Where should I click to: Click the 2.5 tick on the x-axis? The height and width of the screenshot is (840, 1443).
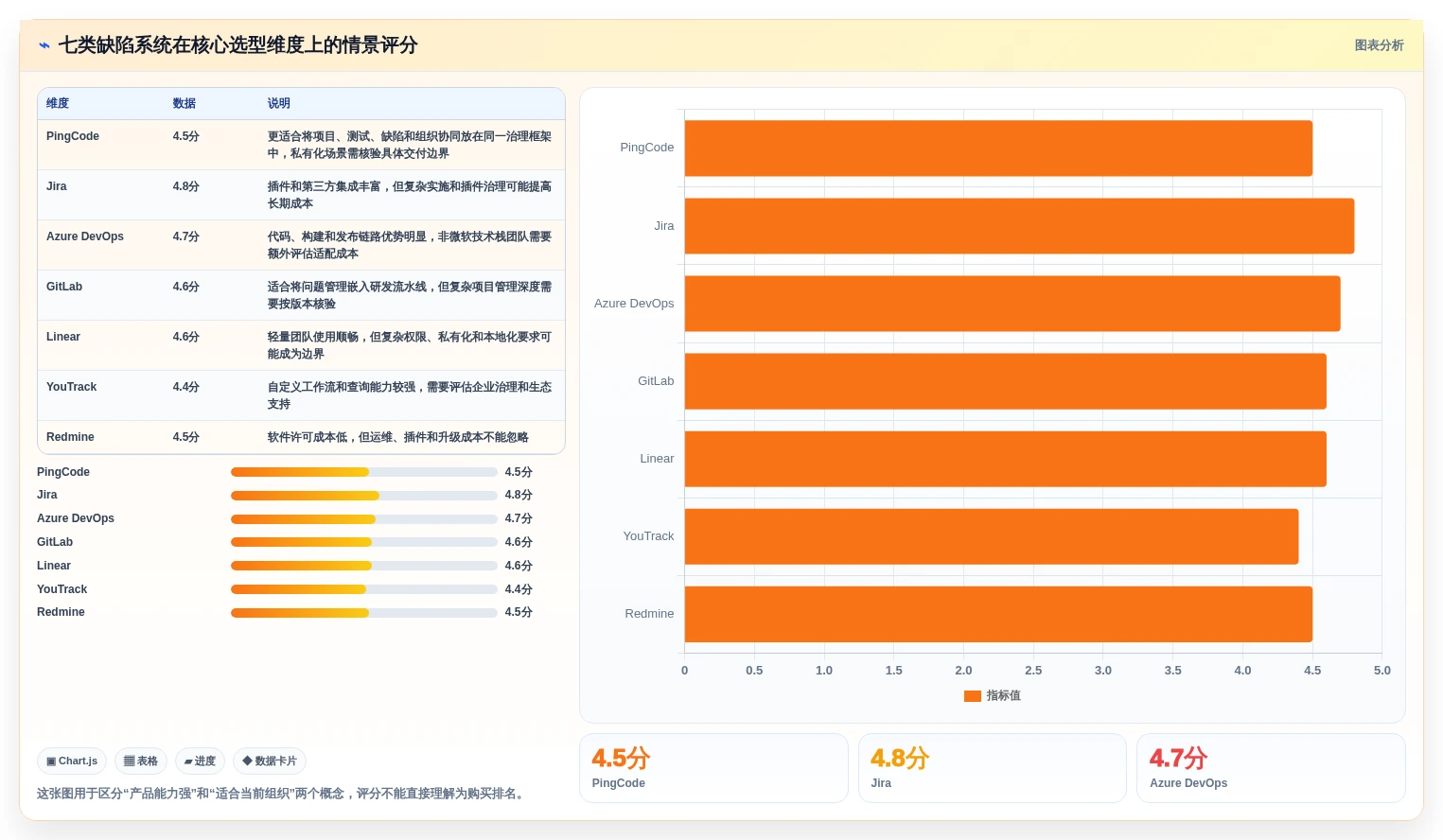click(x=1033, y=671)
